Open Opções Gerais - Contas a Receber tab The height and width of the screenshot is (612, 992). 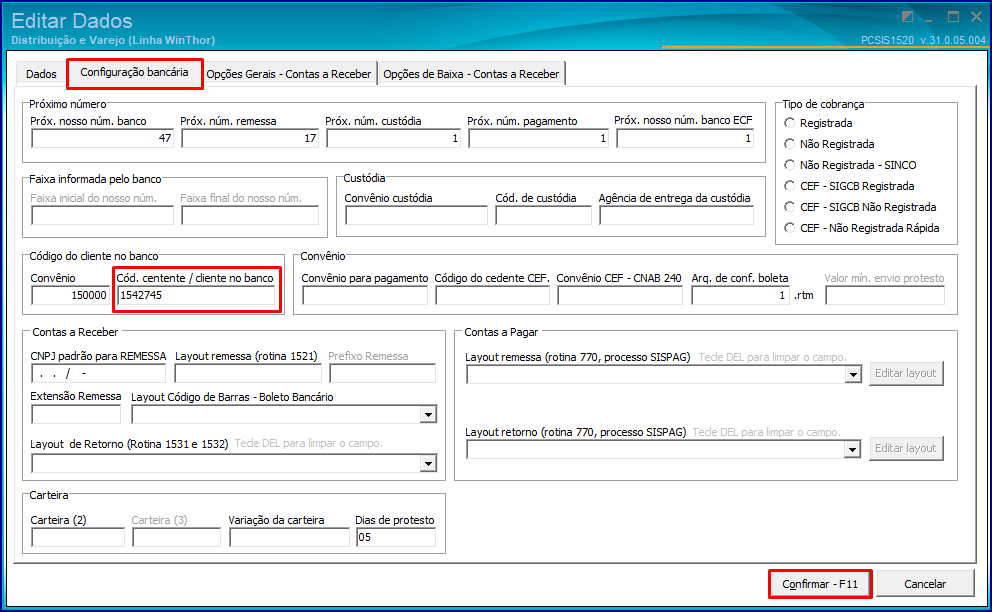pos(288,74)
